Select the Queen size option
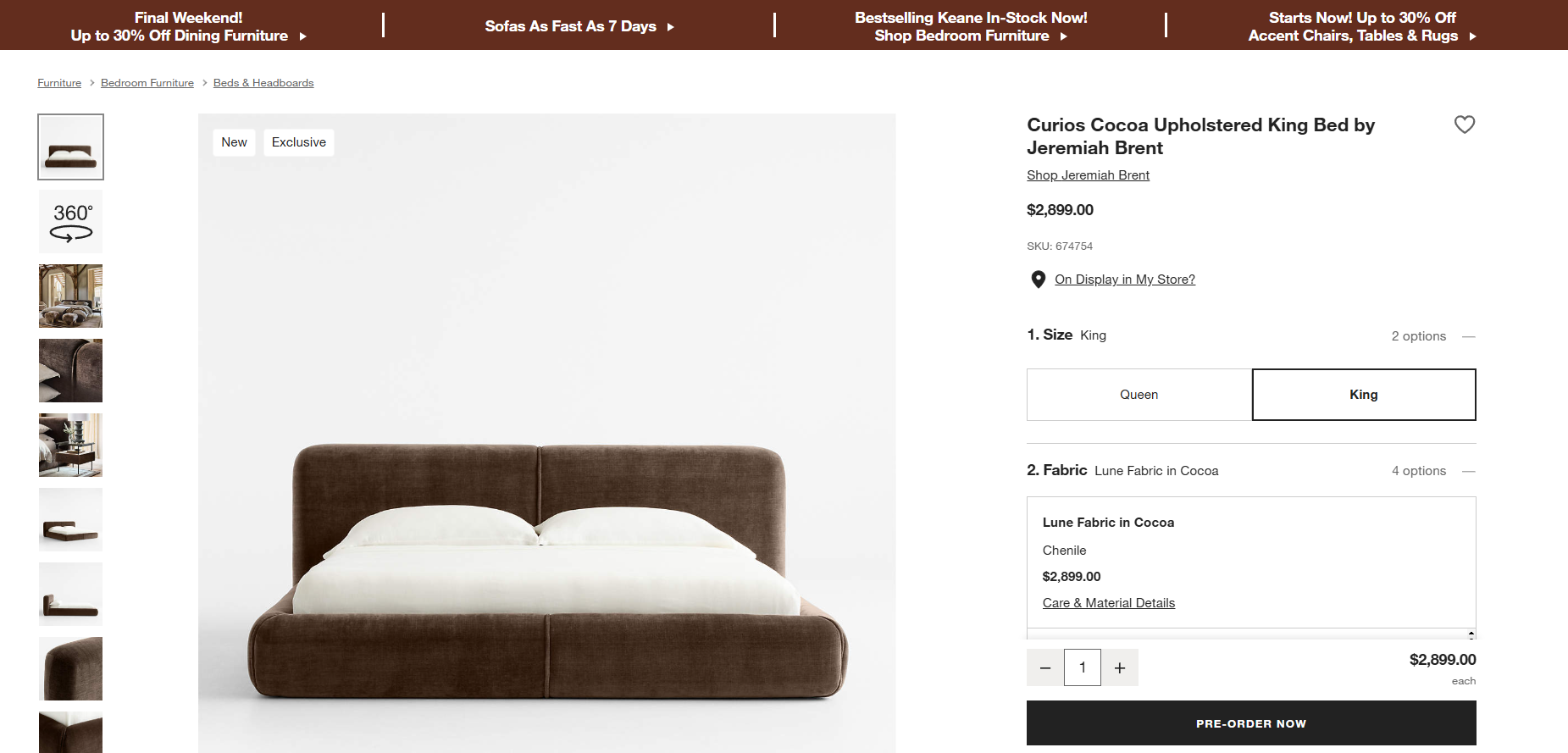 1138,394
